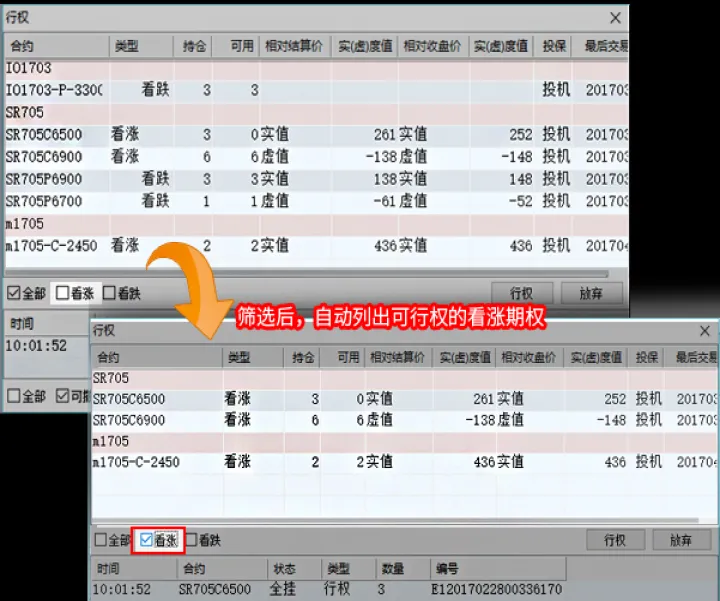Close the back 行权 window
The height and width of the screenshot is (601, 720).
pyautogui.click(x=615, y=18)
